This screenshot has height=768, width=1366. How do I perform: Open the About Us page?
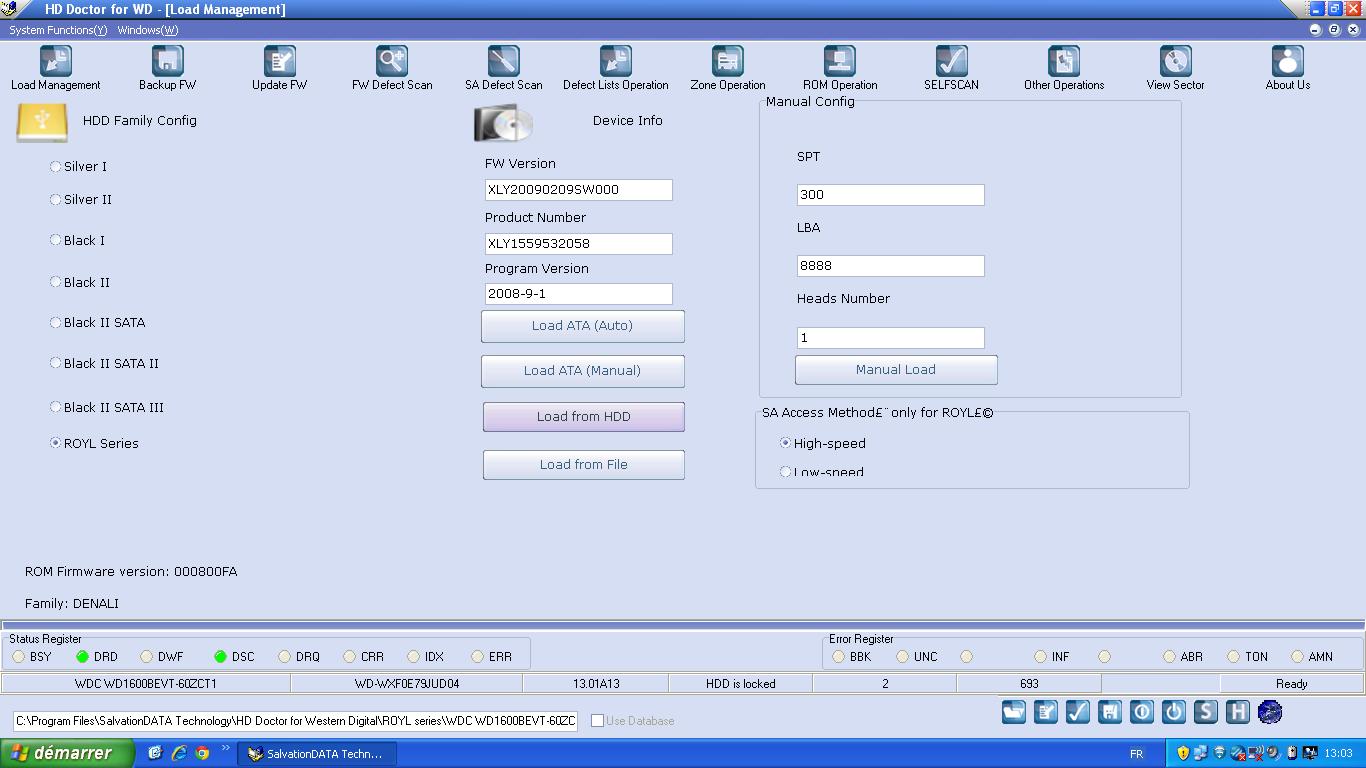coord(1288,68)
